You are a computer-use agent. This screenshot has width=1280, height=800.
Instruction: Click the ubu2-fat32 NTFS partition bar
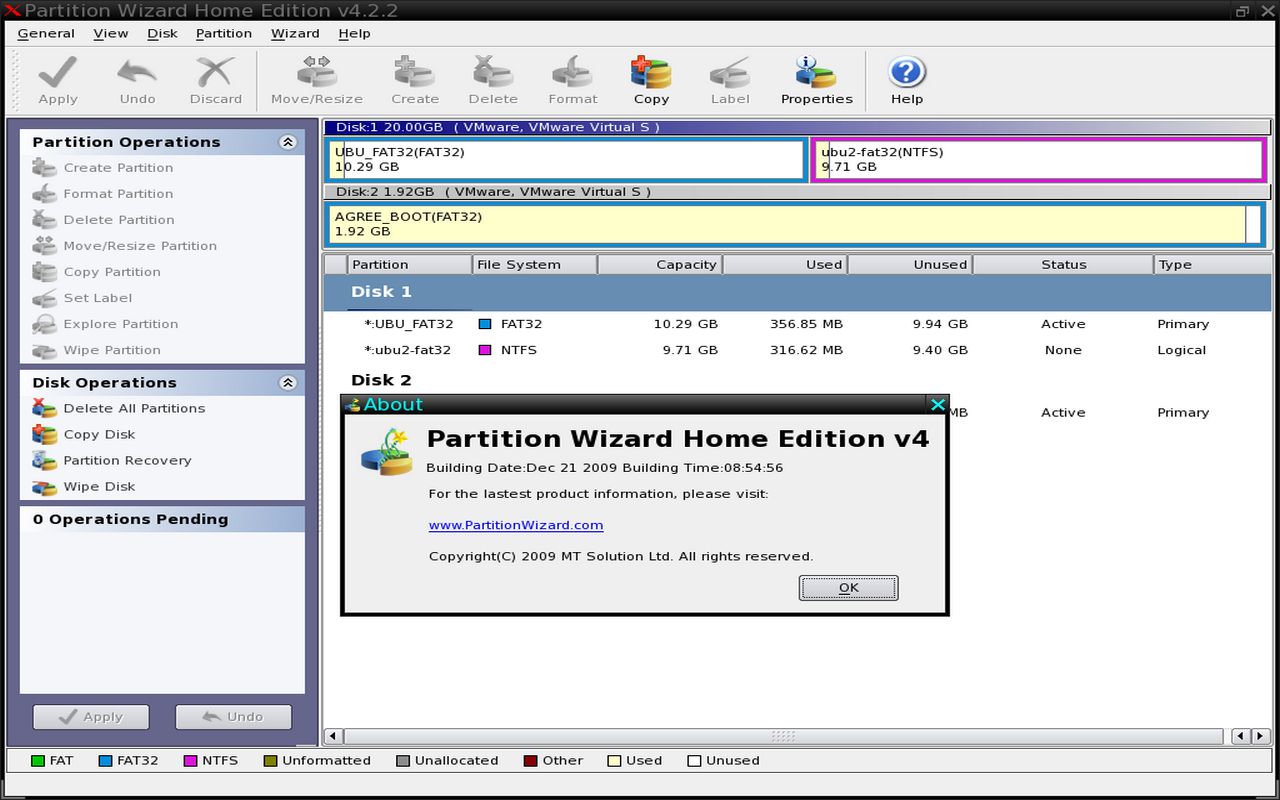click(x=1039, y=160)
